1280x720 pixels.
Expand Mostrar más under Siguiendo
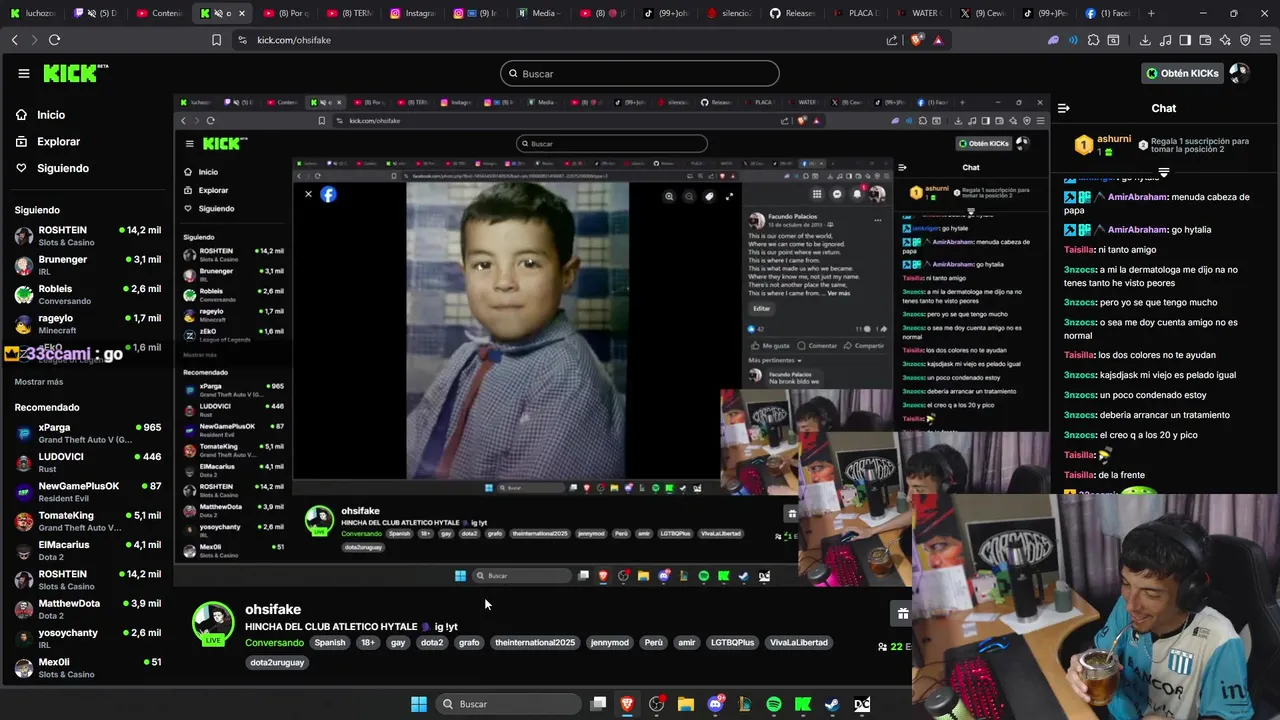click(x=39, y=382)
